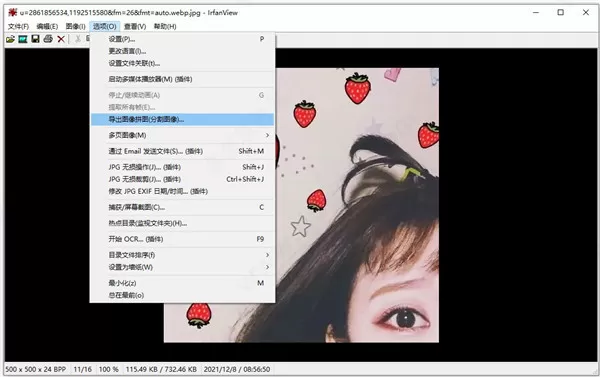Click status bar image index 11/16
Image resolution: width=600 pixels, height=377 pixels.
click(83, 369)
